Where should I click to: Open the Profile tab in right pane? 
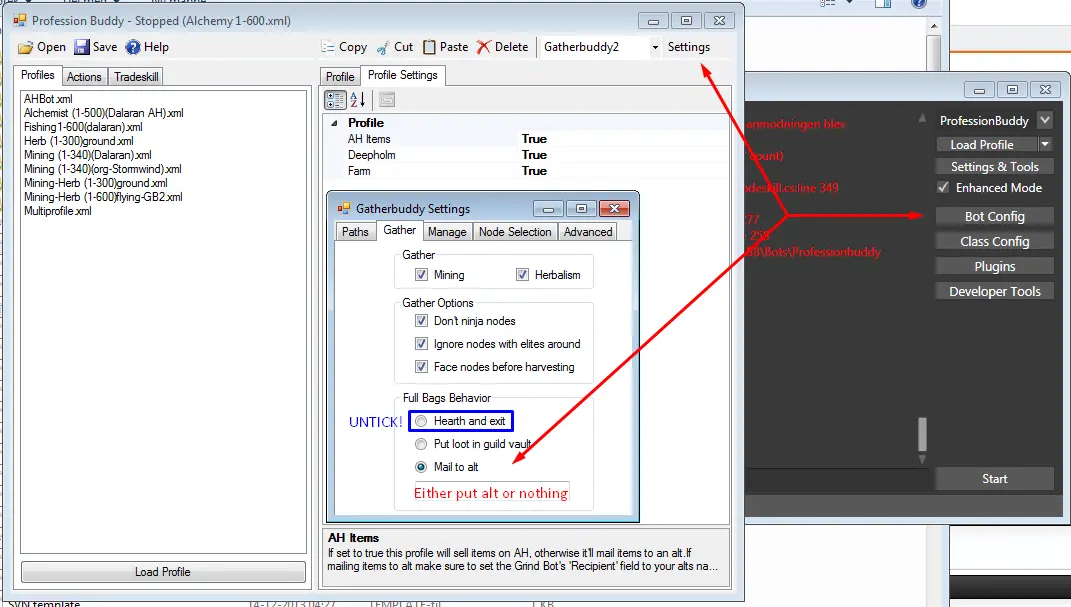point(339,76)
